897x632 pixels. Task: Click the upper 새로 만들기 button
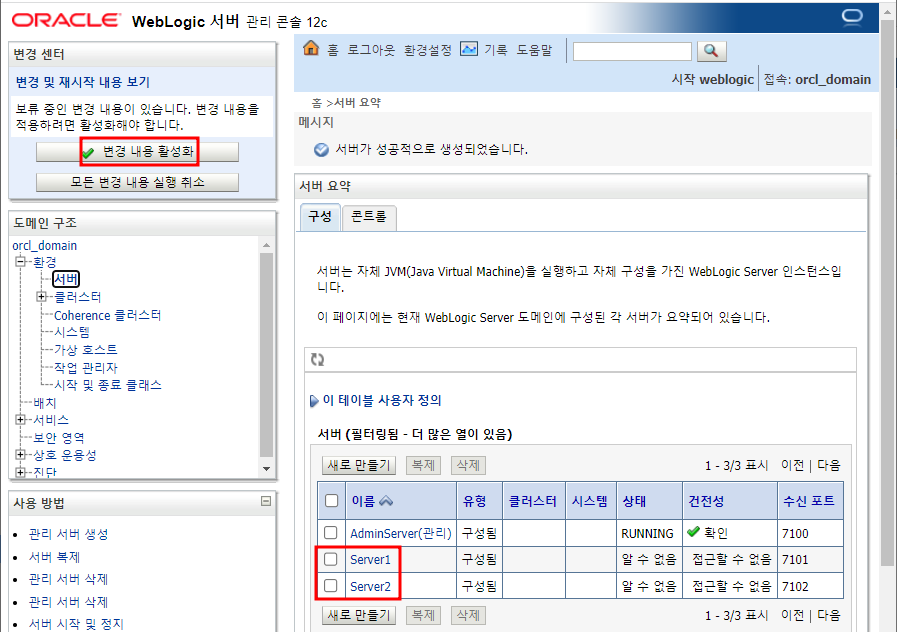click(359, 465)
